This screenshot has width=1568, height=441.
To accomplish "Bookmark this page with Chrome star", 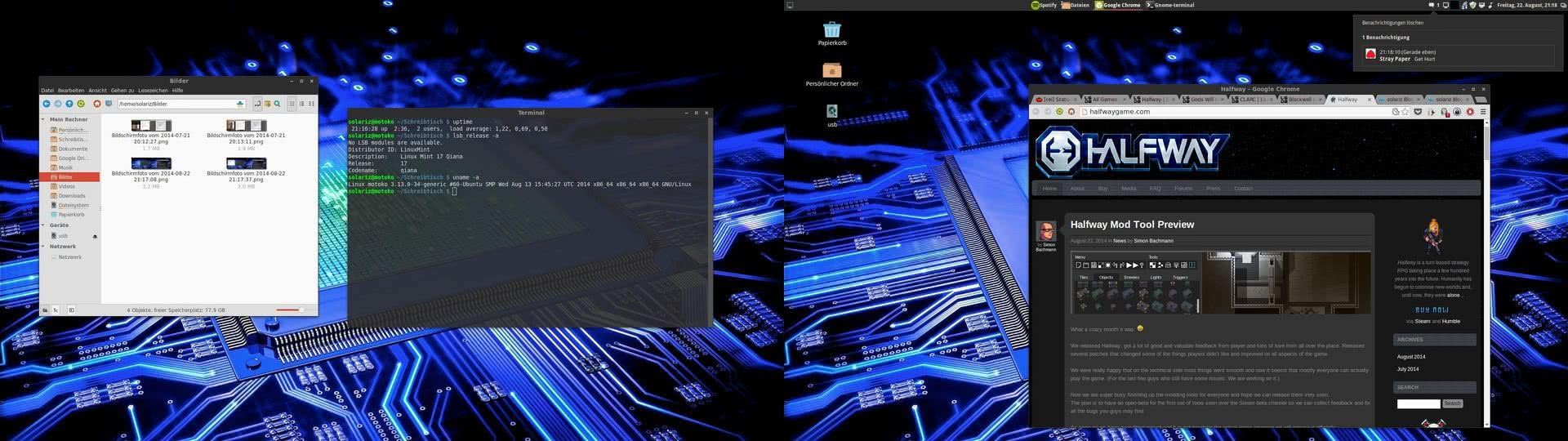I will (1406, 112).
